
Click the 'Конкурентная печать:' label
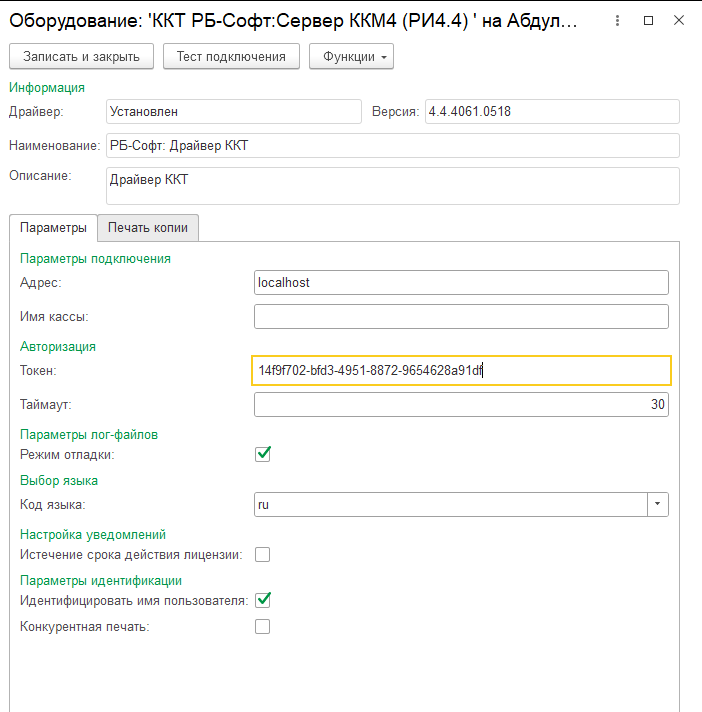pyautogui.click(x=84, y=627)
